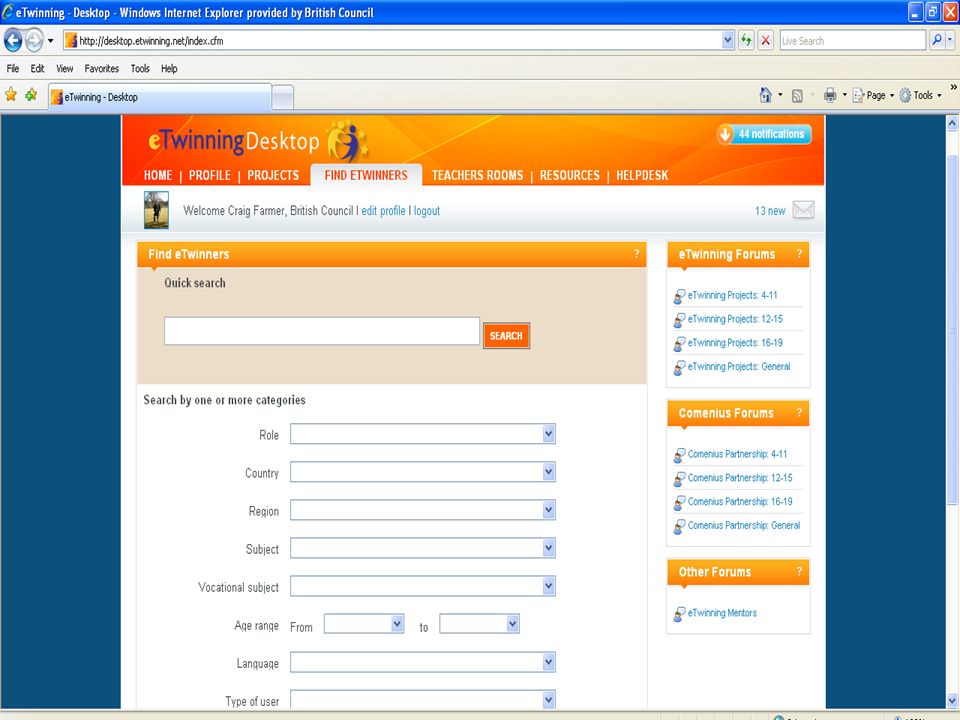Image resolution: width=960 pixels, height=720 pixels.
Task: Open the Edit menu
Action: click(x=37, y=69)
